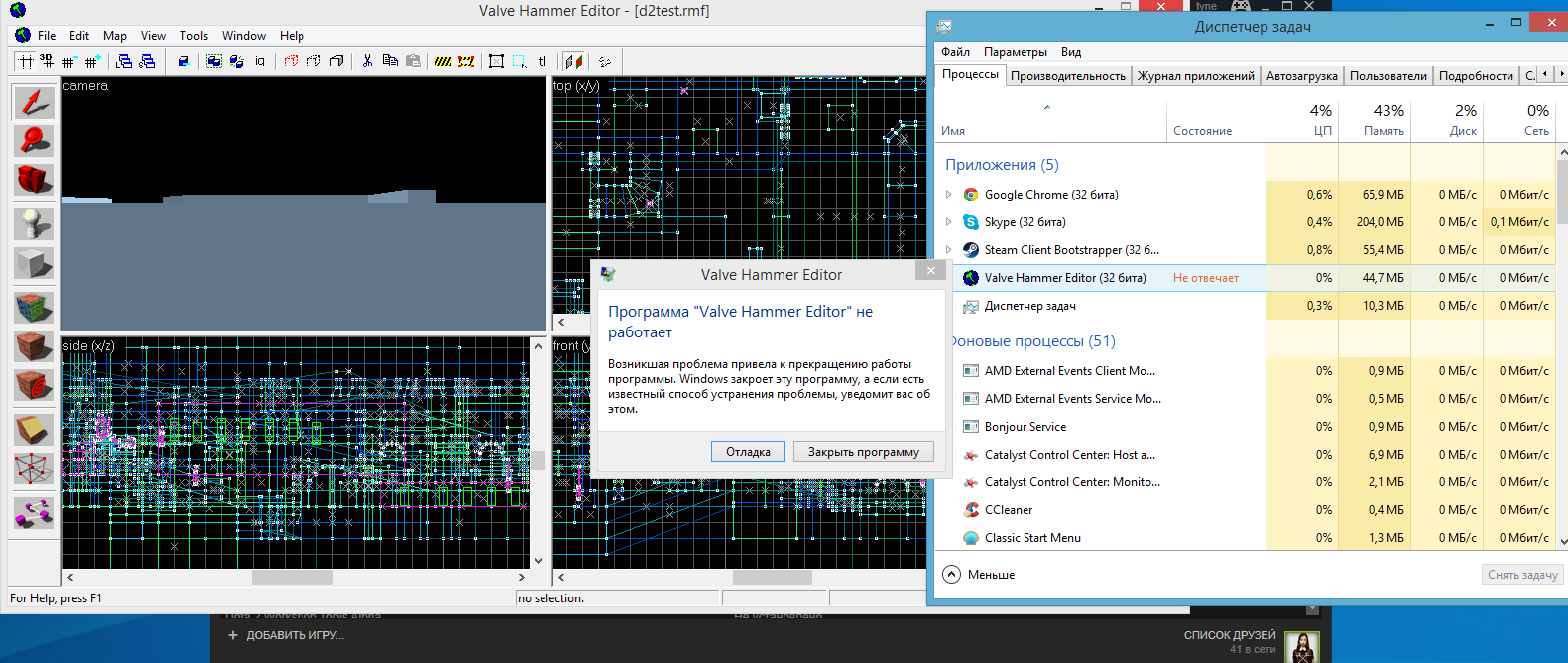Click the Снять задачу button
Screen dimensions: 1568x663
(1522, 574)
